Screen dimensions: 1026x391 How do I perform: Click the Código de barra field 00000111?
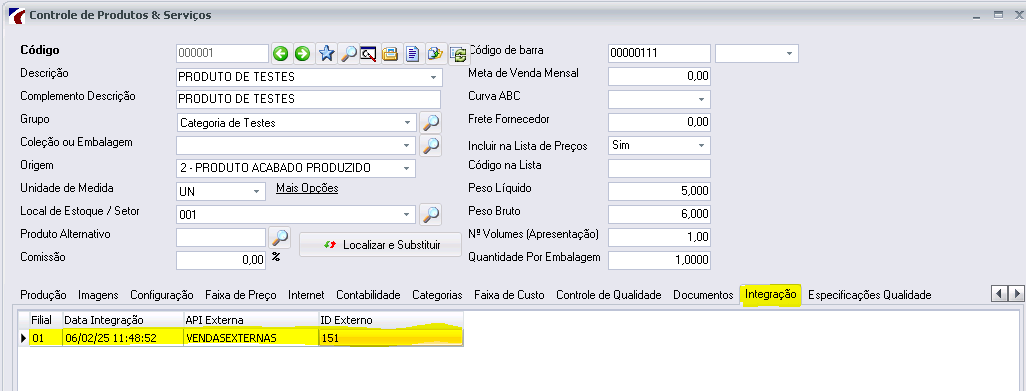[659, 54]
